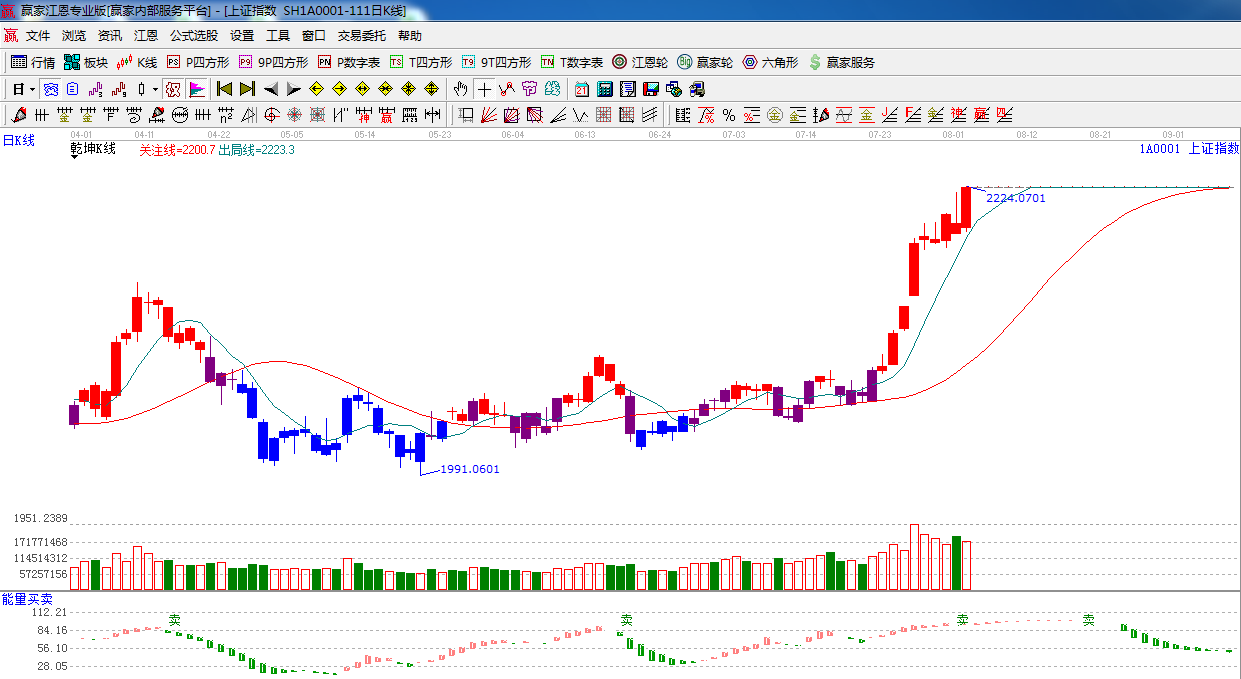
Task: Open the 交易委托 menu
Action: click(361, 36)
